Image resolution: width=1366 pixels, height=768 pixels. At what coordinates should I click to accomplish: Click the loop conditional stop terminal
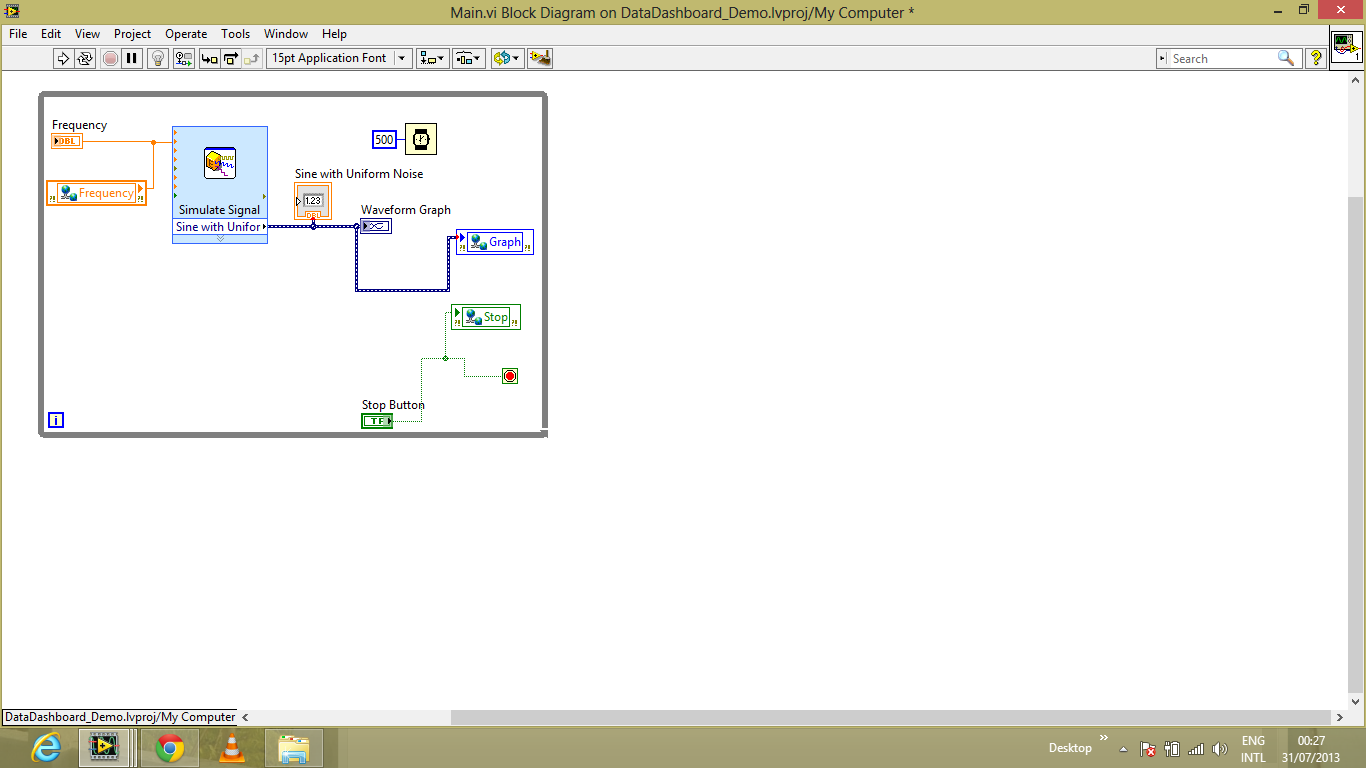click(x=510, y=376)
